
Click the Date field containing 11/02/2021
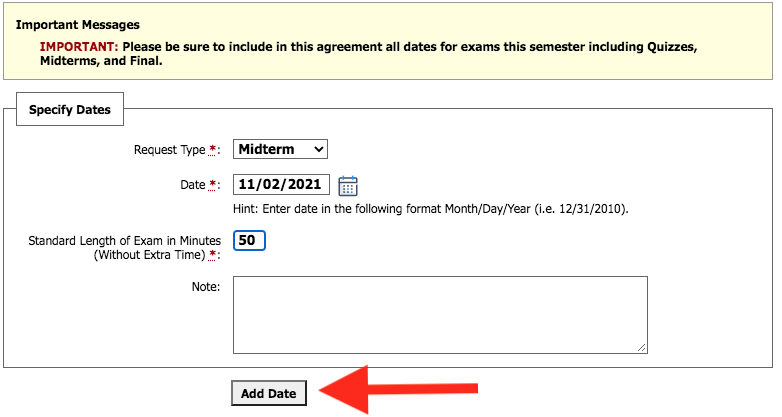281,185
